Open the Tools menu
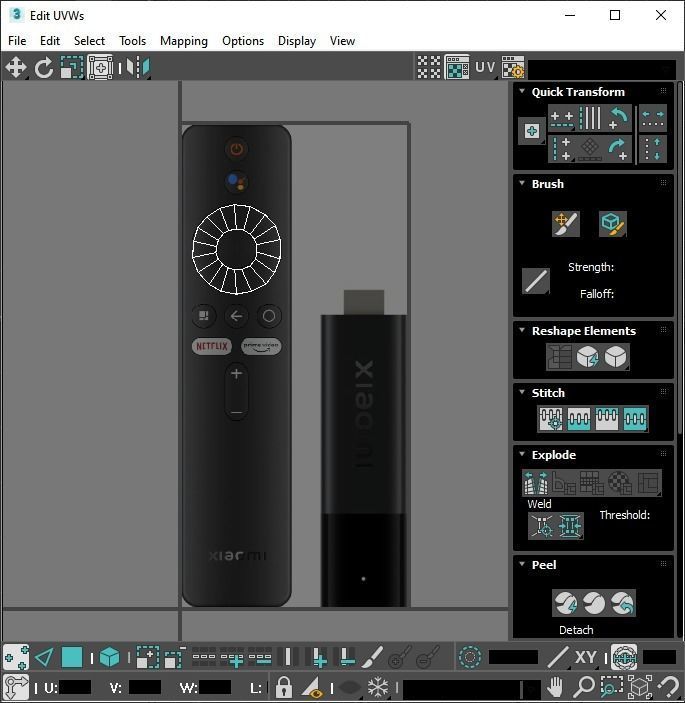The image size is (685, 703). [x=132, y=41]
